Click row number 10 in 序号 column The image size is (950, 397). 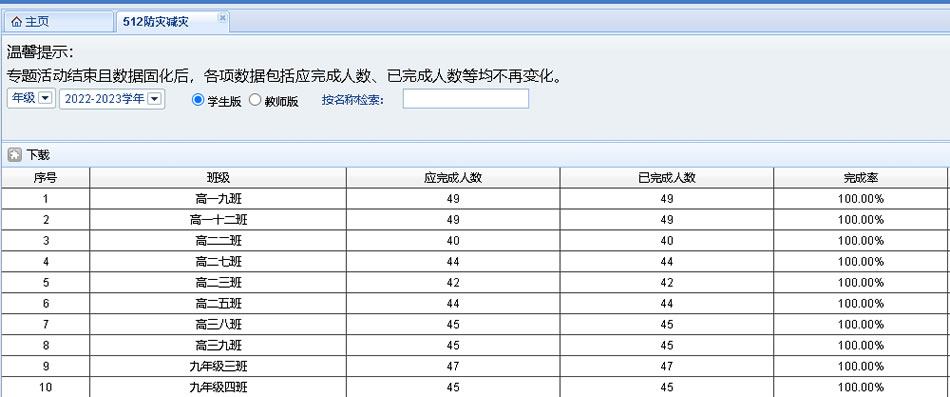(45, 387)
